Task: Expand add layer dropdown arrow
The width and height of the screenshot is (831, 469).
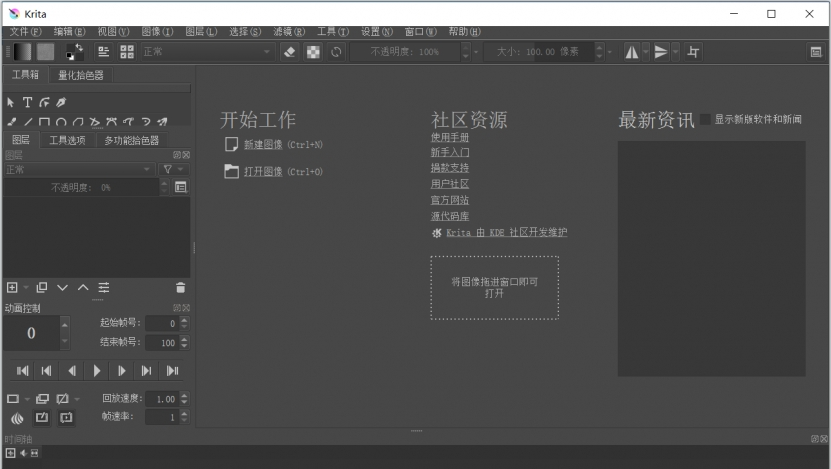Action: [25, 287]
